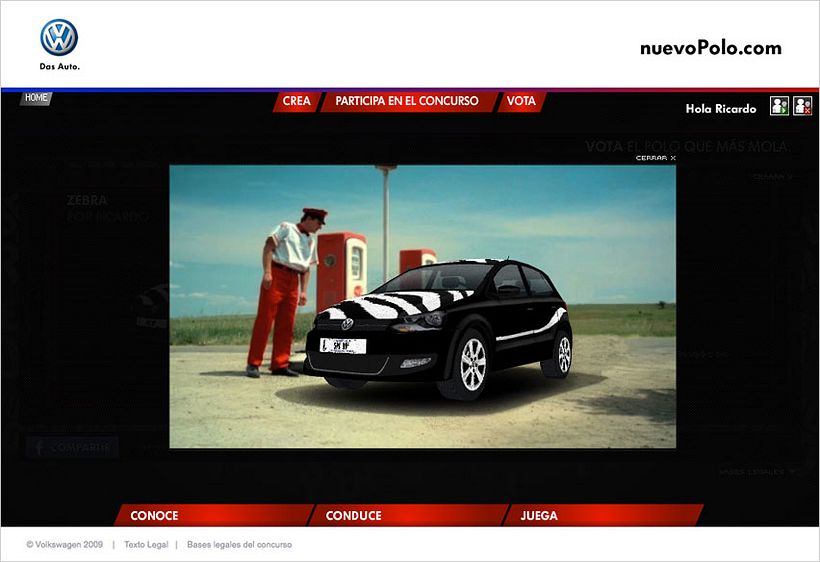Click the nuevoPolo.com title link
This screenshot has height=562, width=820.
pyautogui.click(x=711, y=49)
